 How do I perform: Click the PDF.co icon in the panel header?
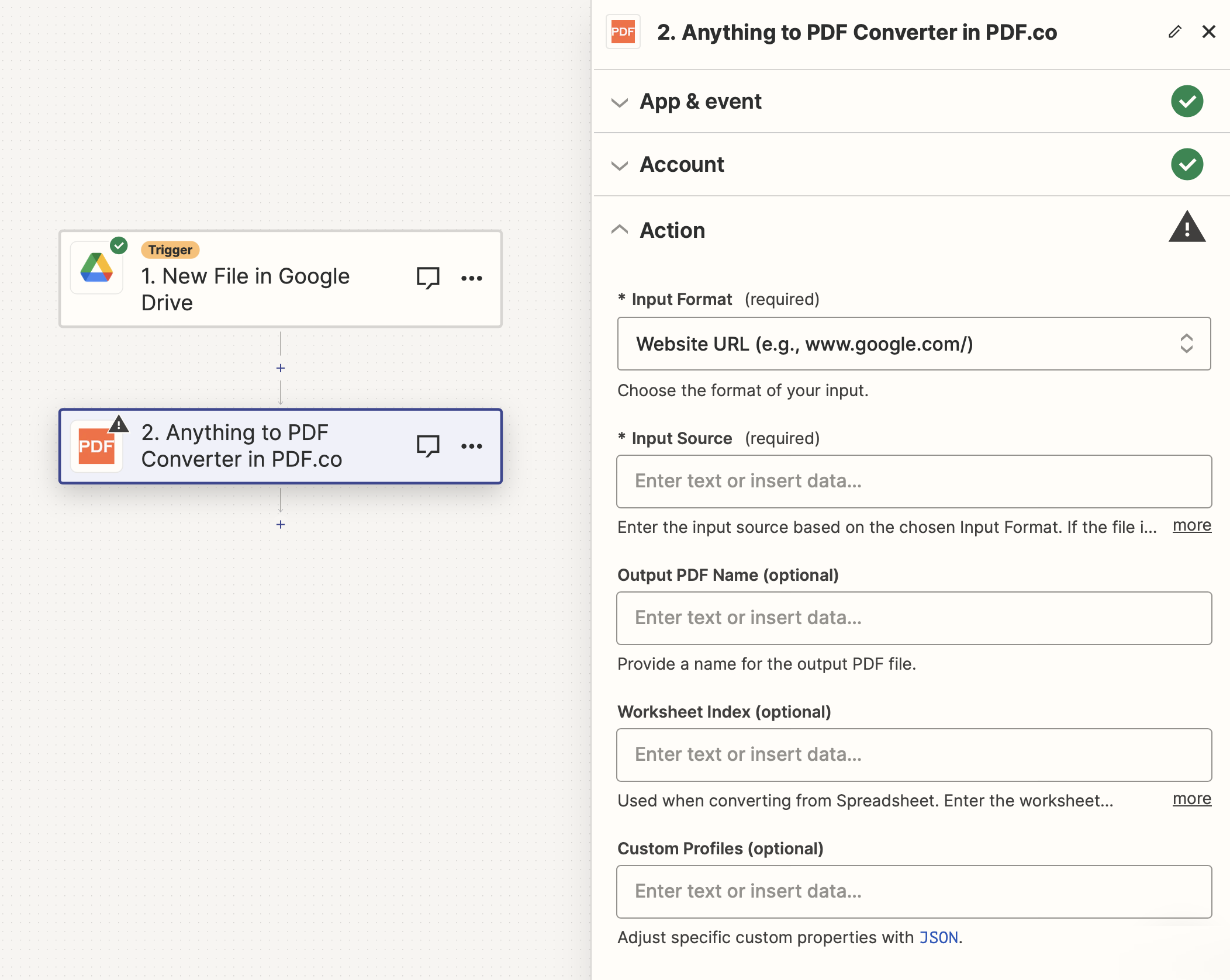point(623,32)
